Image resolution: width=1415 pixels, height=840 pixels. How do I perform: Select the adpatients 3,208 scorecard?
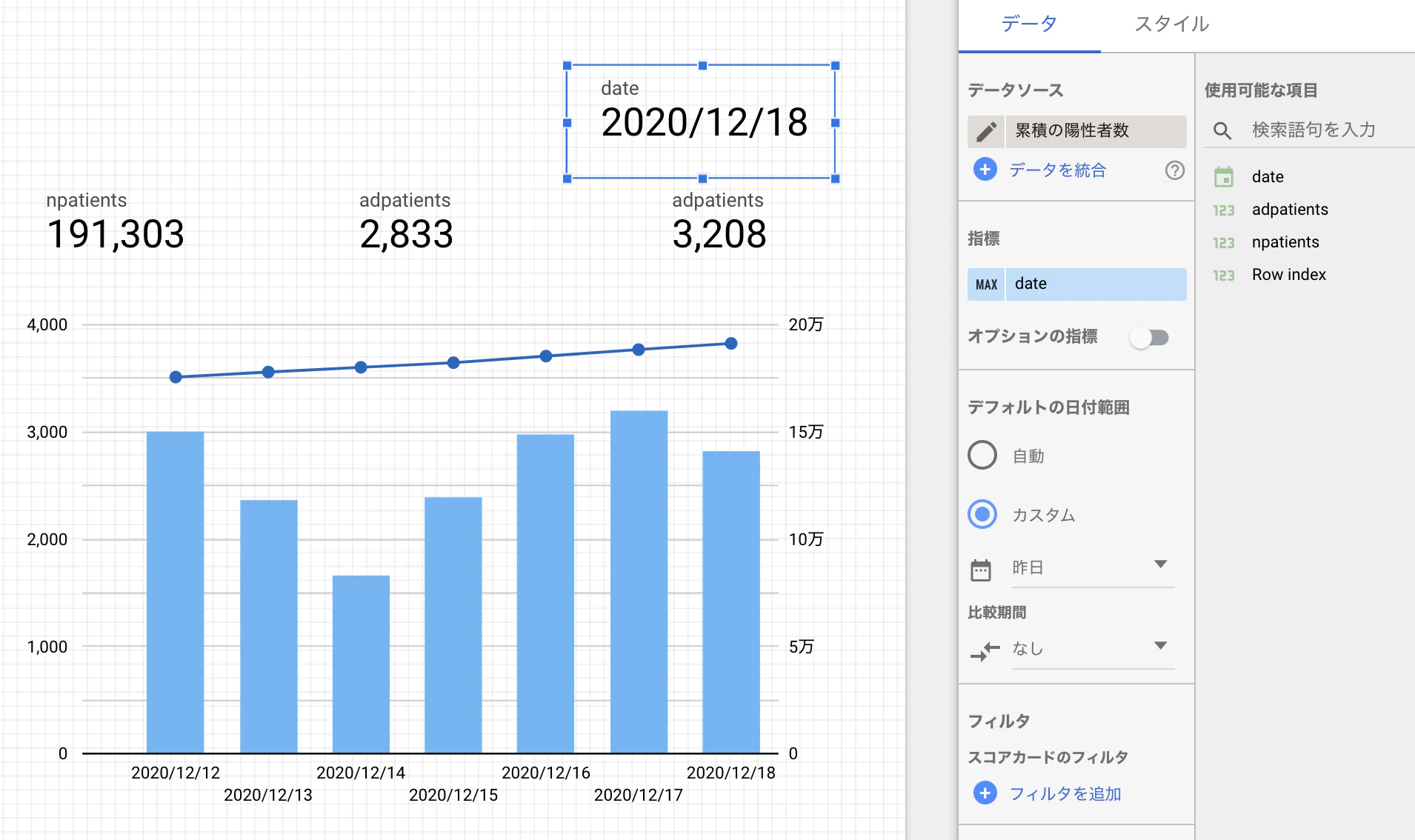(719, 222)
